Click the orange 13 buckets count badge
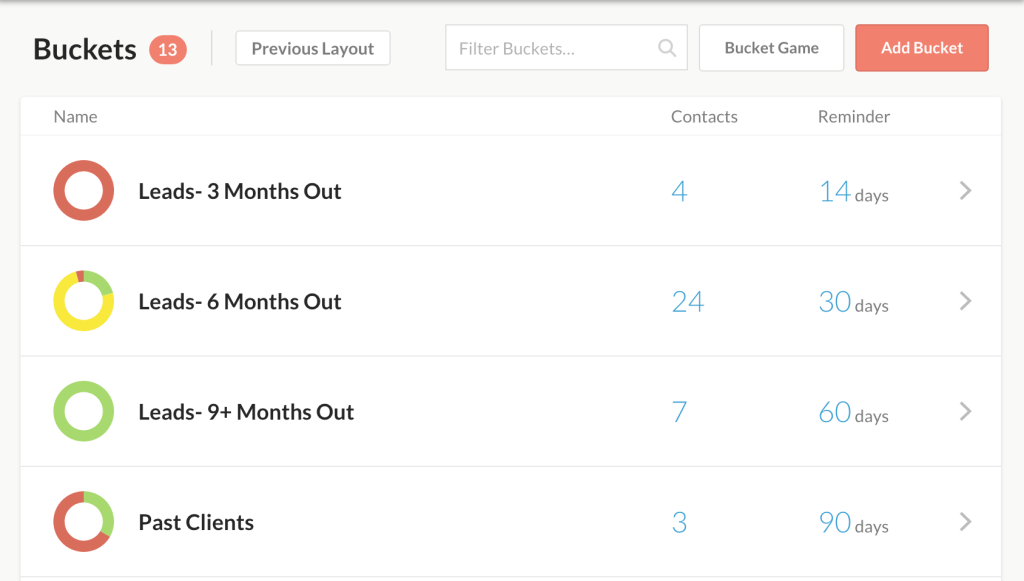The height and width of the screenshot is (581, 1024). pyautogui.click(x=168, y=49)
